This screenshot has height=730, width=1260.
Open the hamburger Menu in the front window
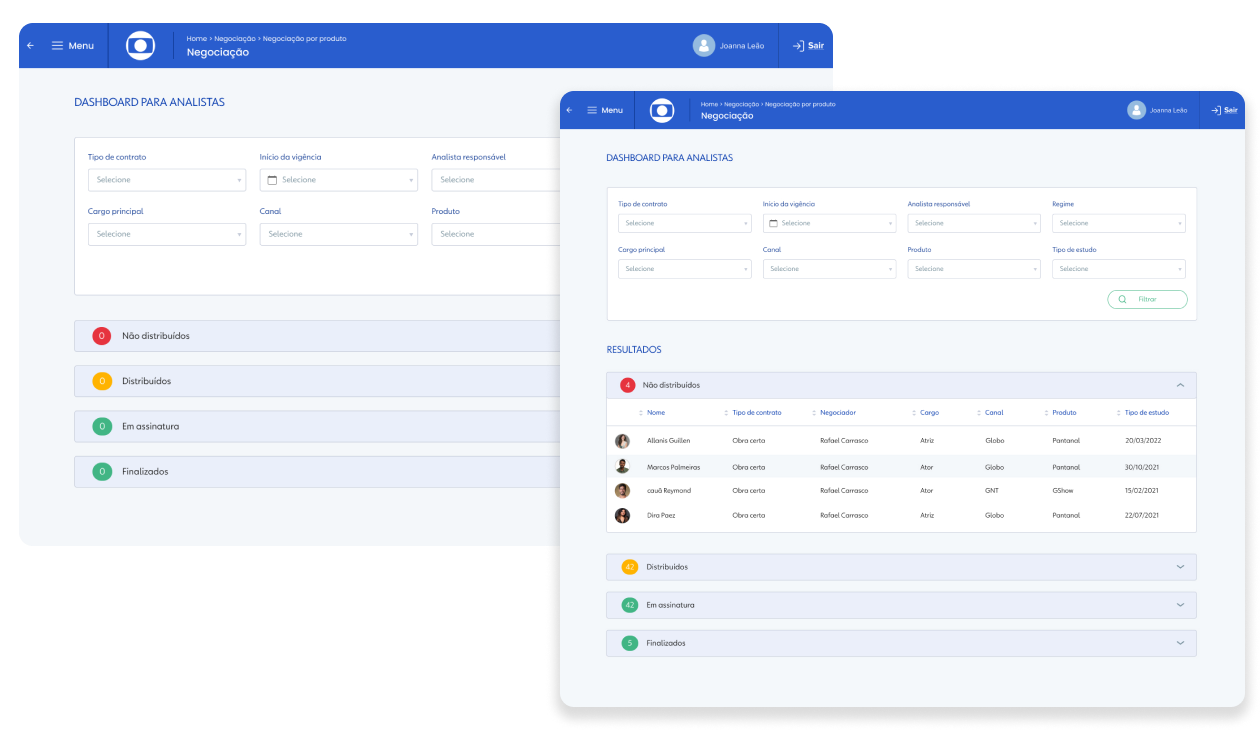(605, 110)
